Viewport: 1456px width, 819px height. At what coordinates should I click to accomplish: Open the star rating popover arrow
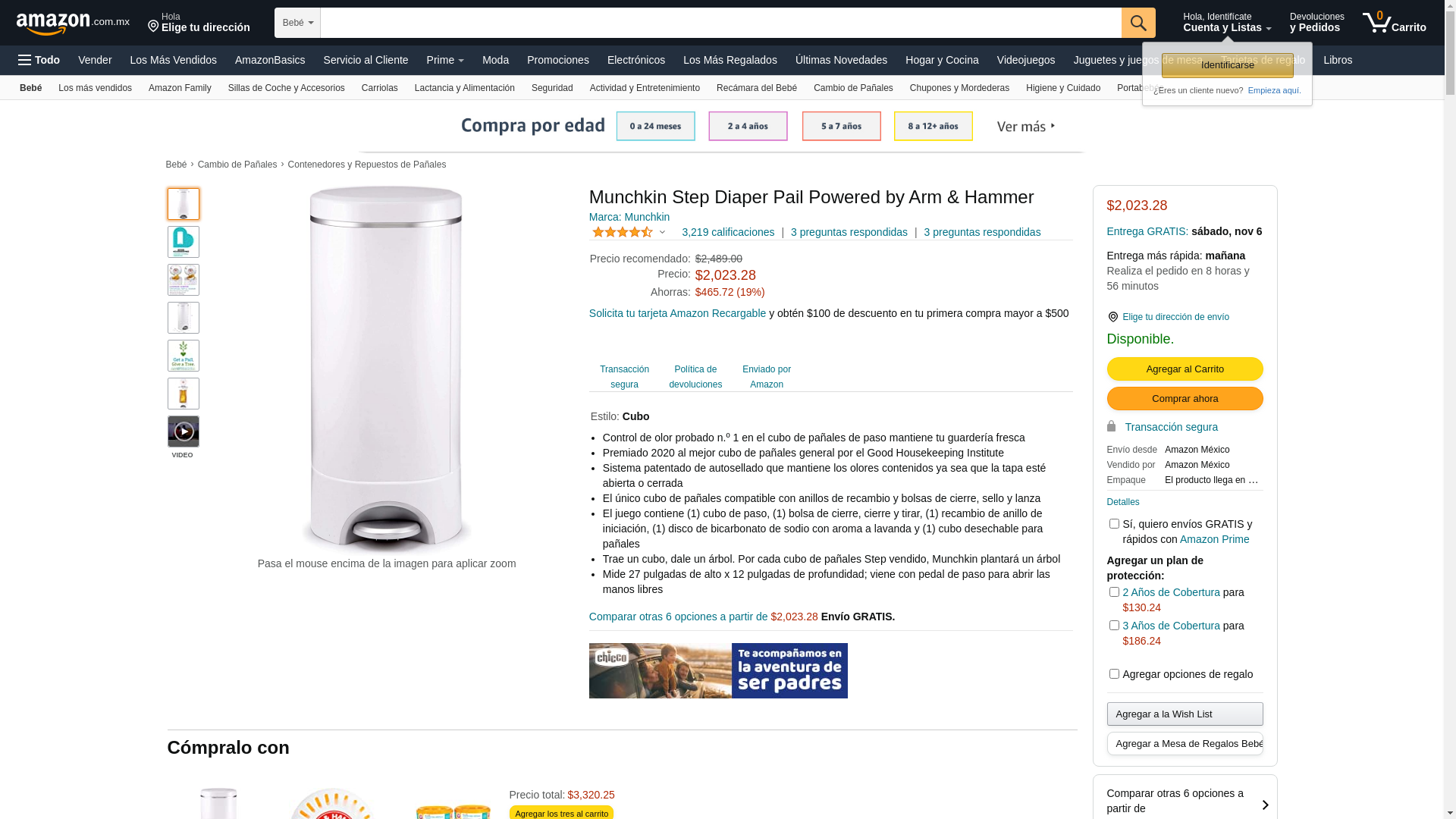662,233
